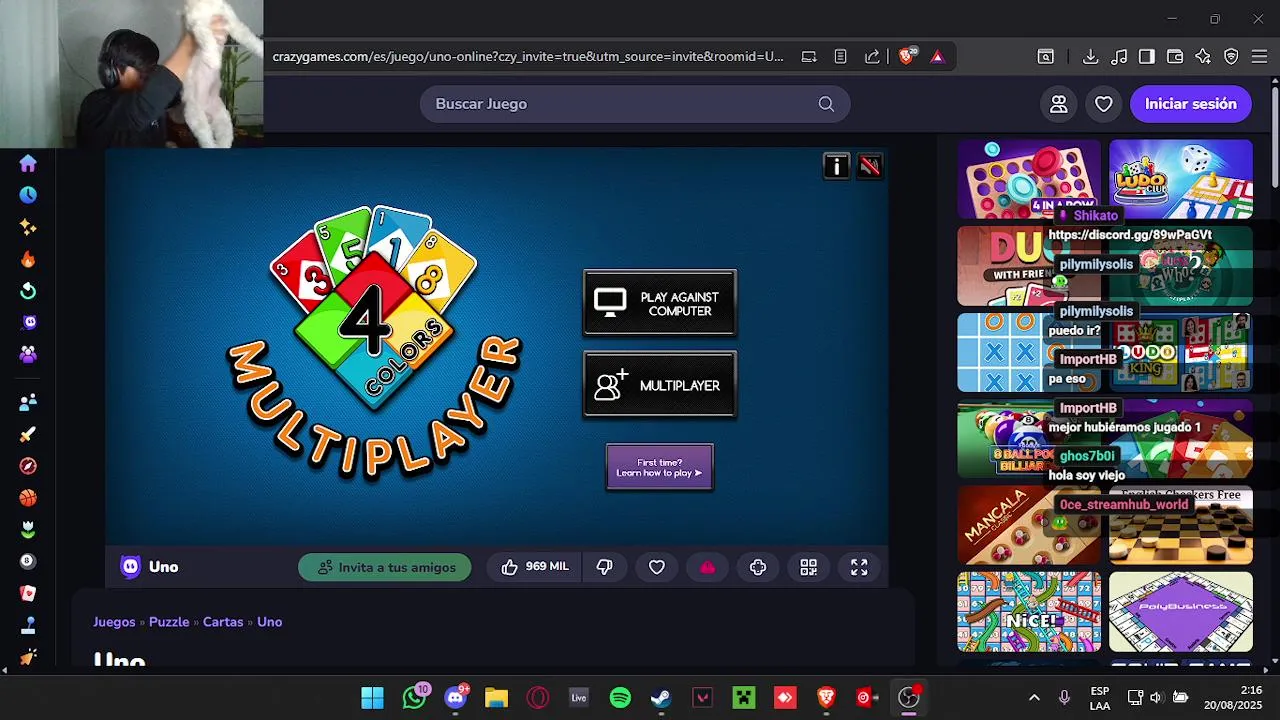Click the puzzle-piece embed icon below the game
The width and height of the screenshot is (1280, 720).
[x=758, y=567]
